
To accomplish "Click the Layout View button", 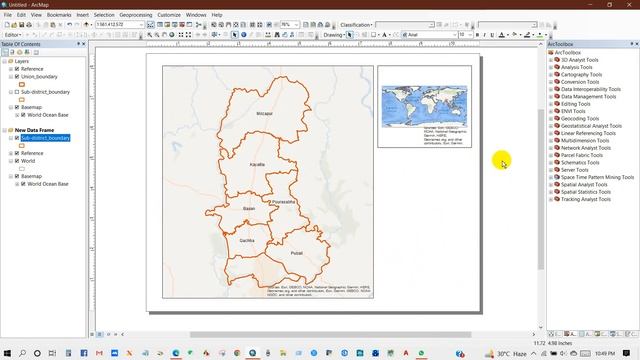I will click(x=100, y=334).
